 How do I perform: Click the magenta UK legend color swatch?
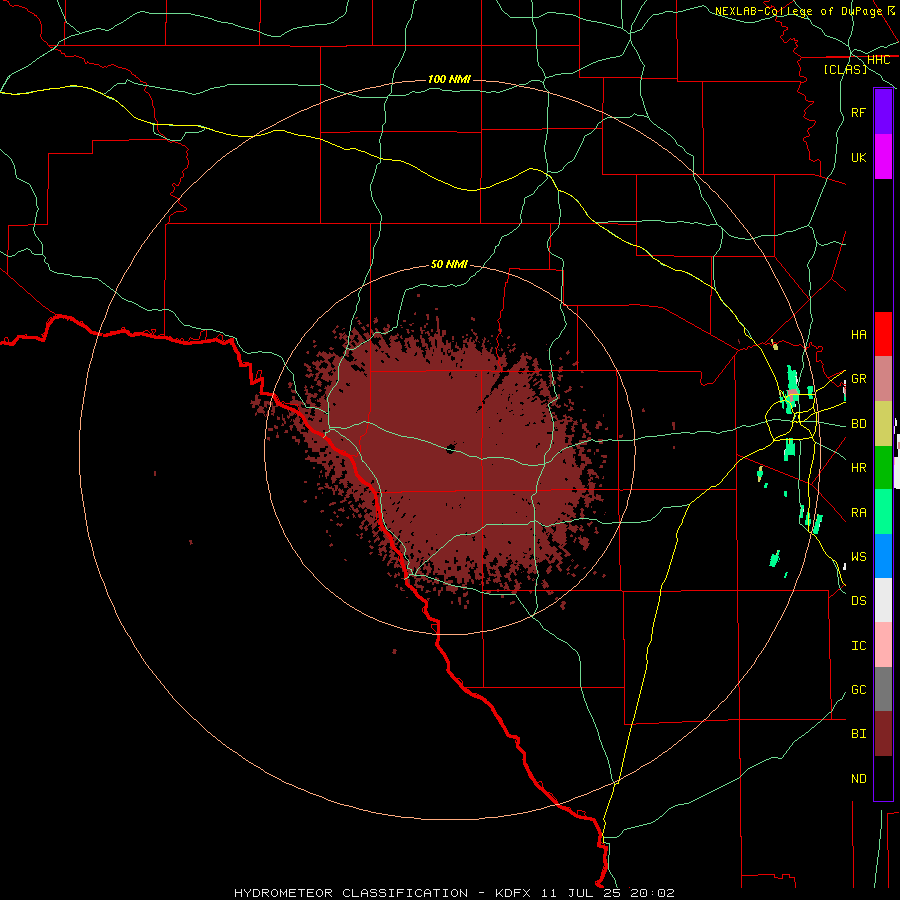[x=883, y=157]
